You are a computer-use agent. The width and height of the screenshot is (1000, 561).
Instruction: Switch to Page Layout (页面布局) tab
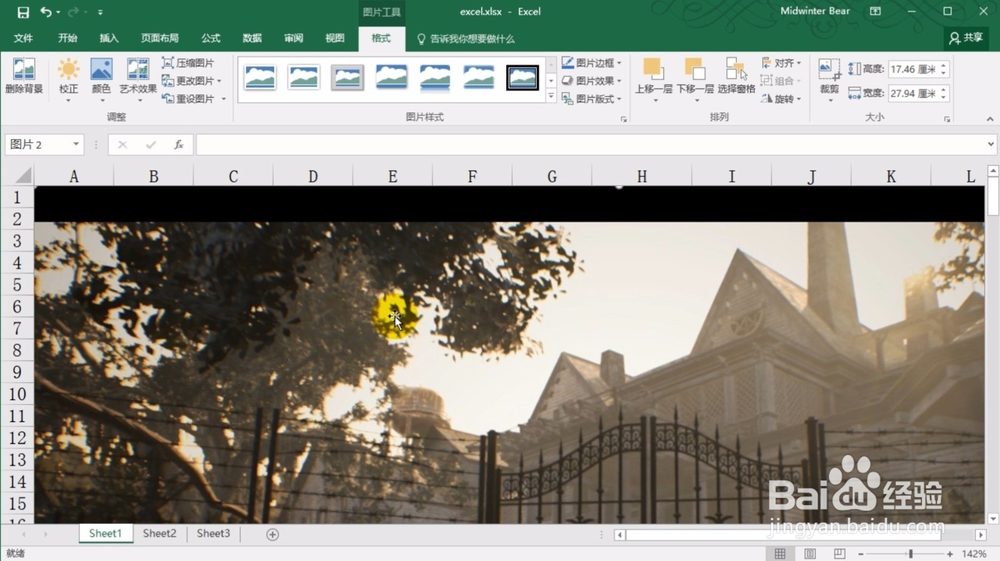tap(159, 38)
